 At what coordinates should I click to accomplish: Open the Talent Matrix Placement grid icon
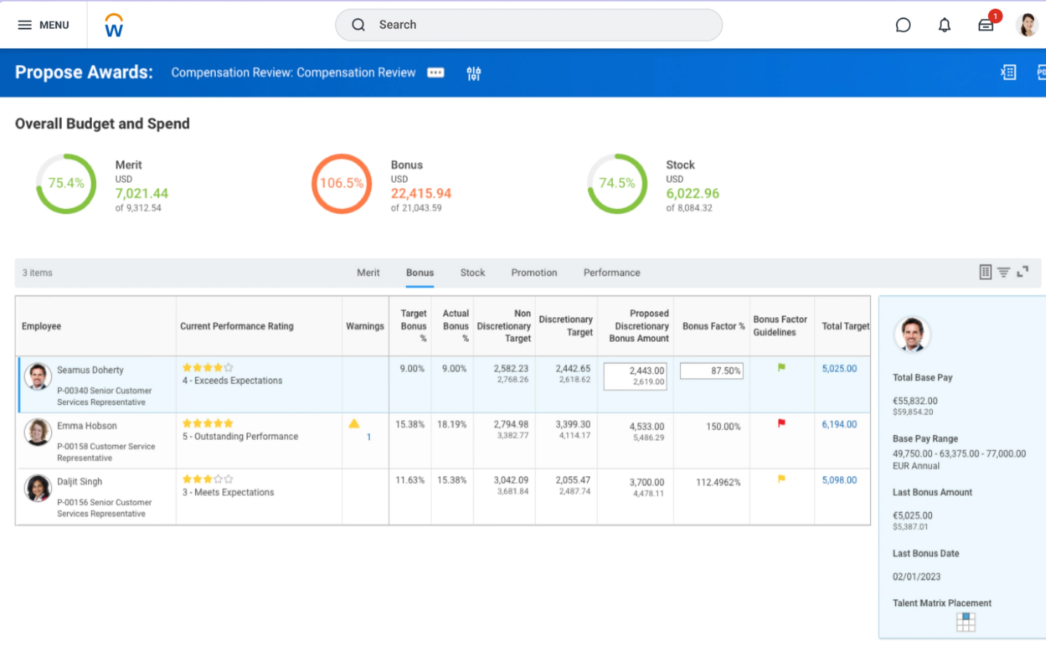pyautogui.click(x=965, y=622)
